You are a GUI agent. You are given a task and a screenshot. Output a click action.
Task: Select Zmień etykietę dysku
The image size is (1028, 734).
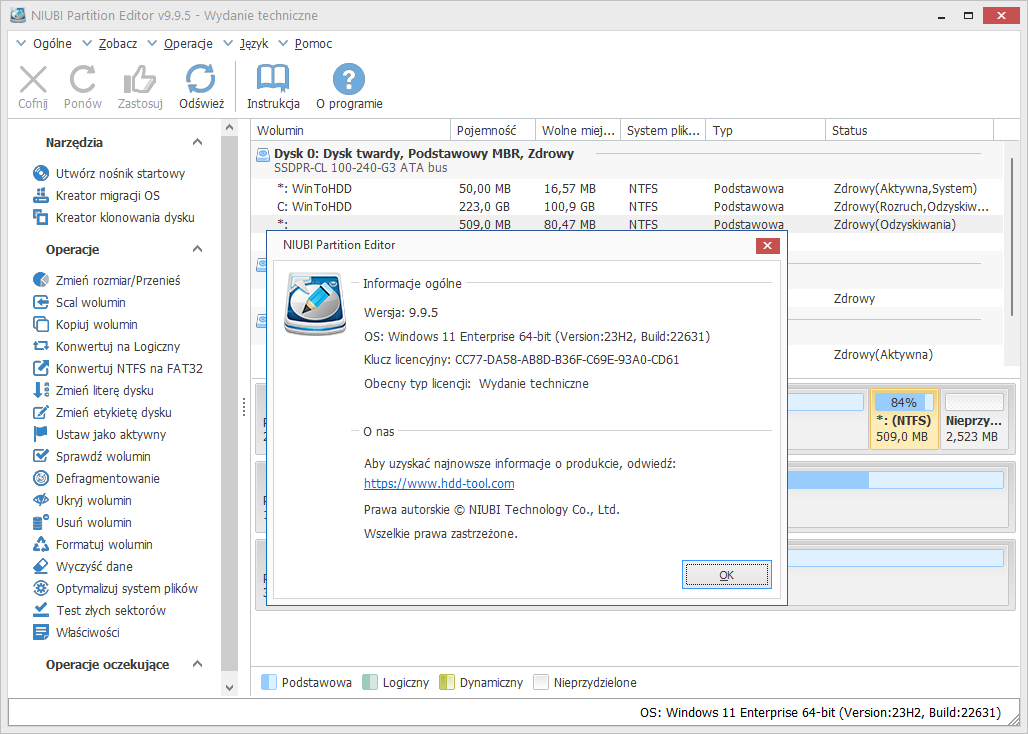coord(102,413)
